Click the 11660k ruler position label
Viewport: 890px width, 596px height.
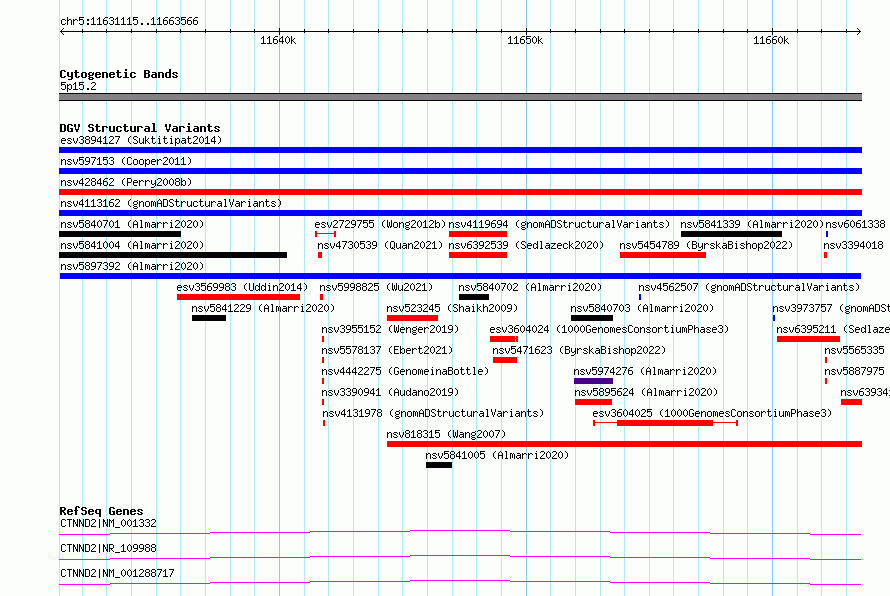coord(771,40)
